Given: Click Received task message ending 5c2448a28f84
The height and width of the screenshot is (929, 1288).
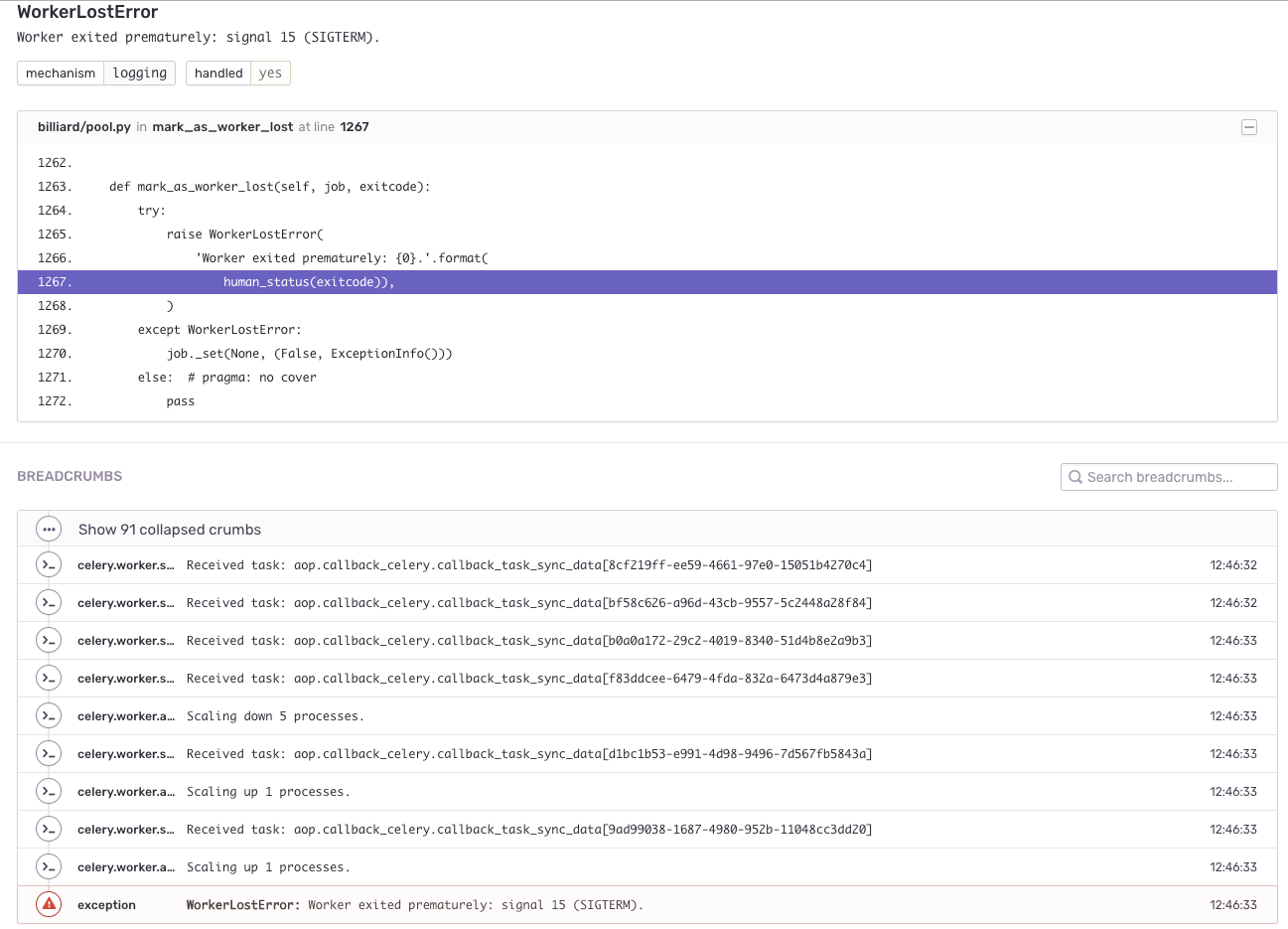Looking at the screenshot, I should [529, 603].
